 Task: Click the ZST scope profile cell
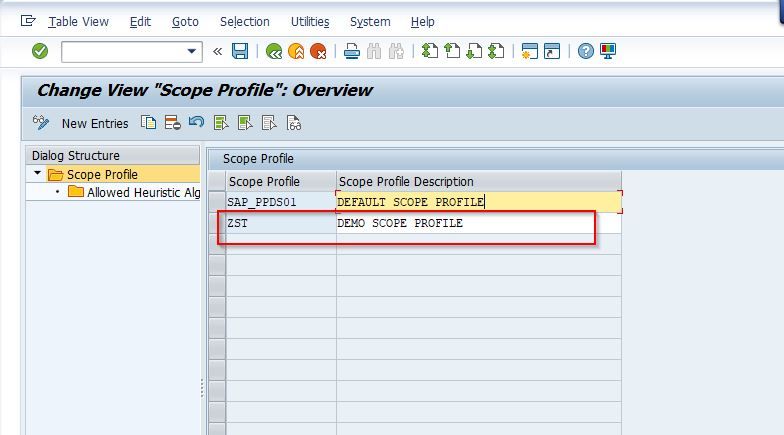281,223
